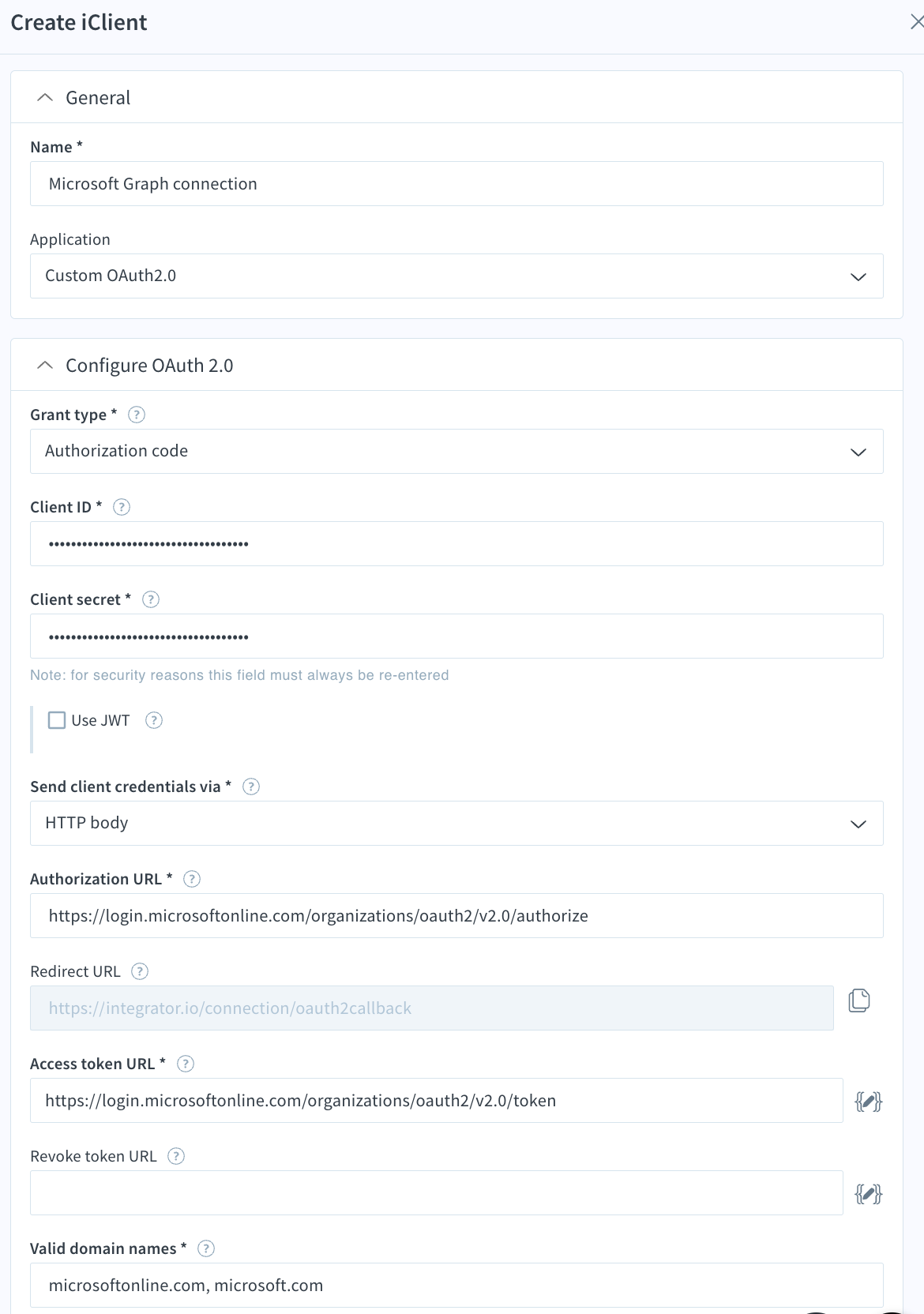
Task: Open the Grant type dropdown
Action: 858,451
